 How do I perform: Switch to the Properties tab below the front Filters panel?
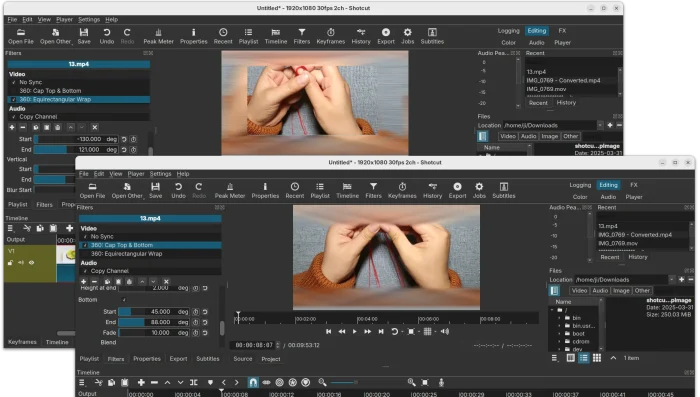[147, 359]
